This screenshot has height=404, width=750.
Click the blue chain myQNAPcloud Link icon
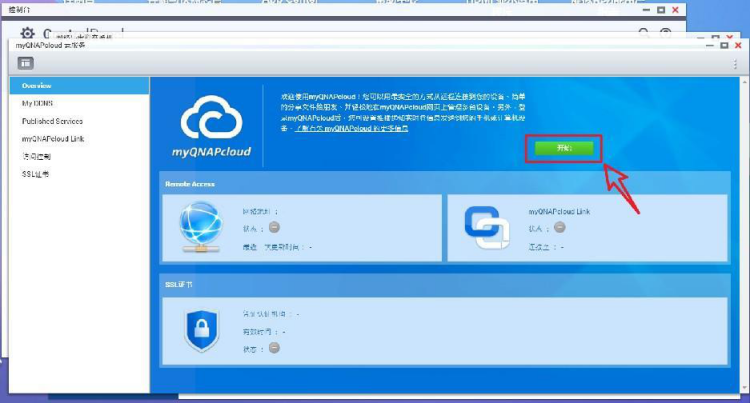487,228
